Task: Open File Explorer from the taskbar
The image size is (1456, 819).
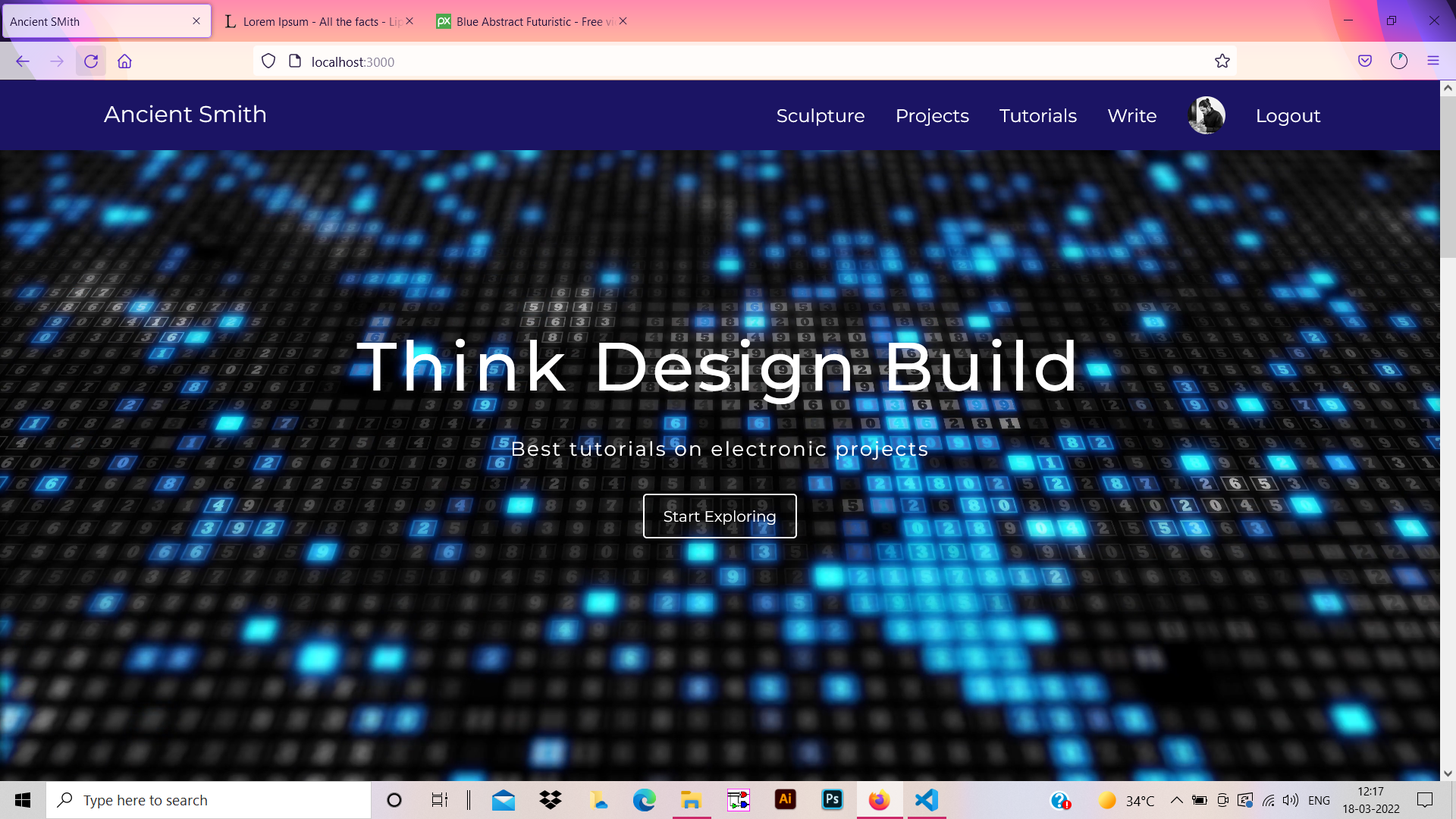Action: pyautogui.click(x=691, y=800)
